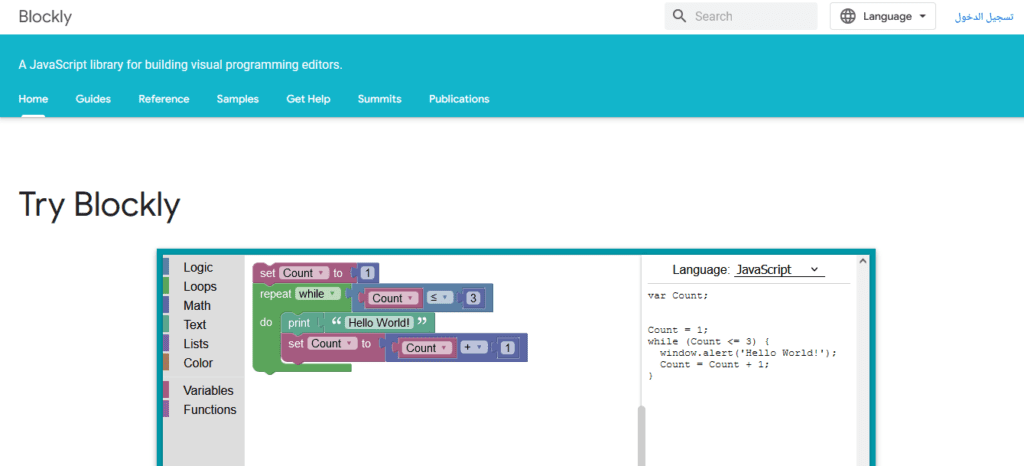Open the Home tab
Image resolution: width=1024 pixels, height=466 pixels.
point(33,99)
